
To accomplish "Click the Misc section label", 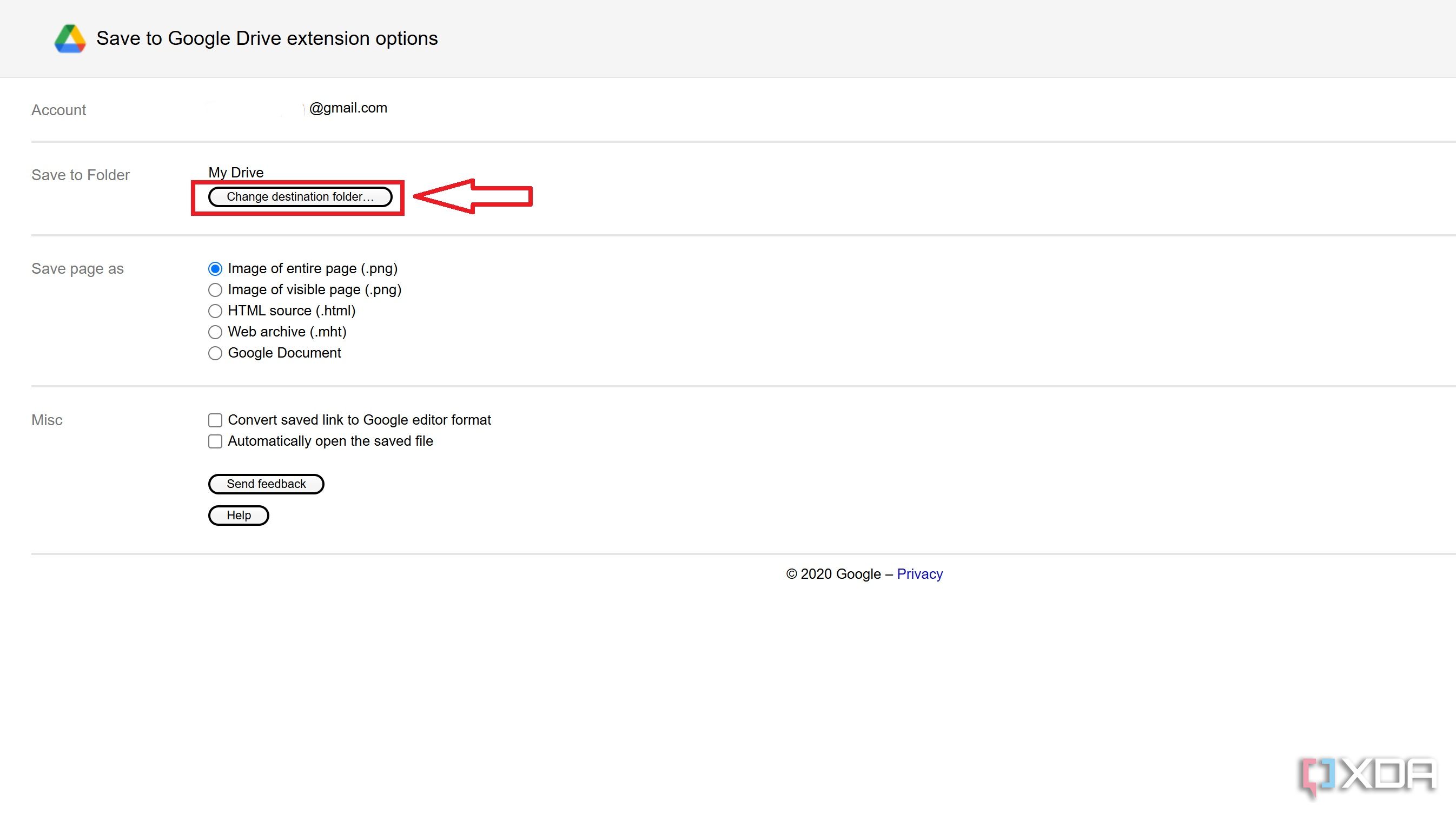I will (47, 420).
